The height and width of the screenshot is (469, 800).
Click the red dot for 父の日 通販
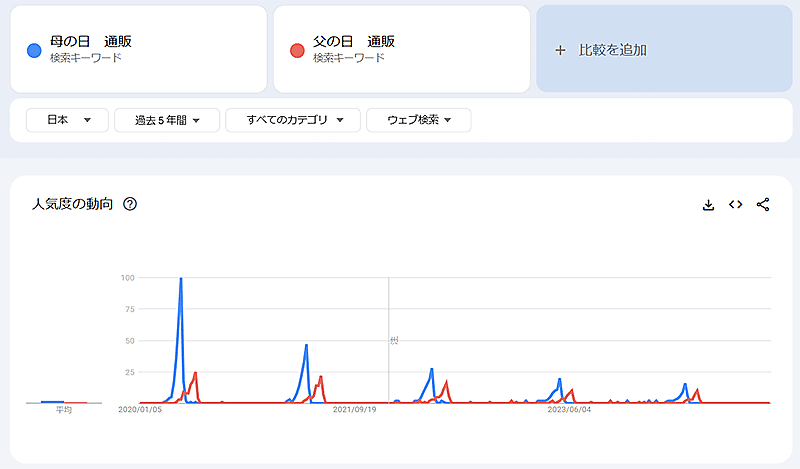tap(296, 50)
